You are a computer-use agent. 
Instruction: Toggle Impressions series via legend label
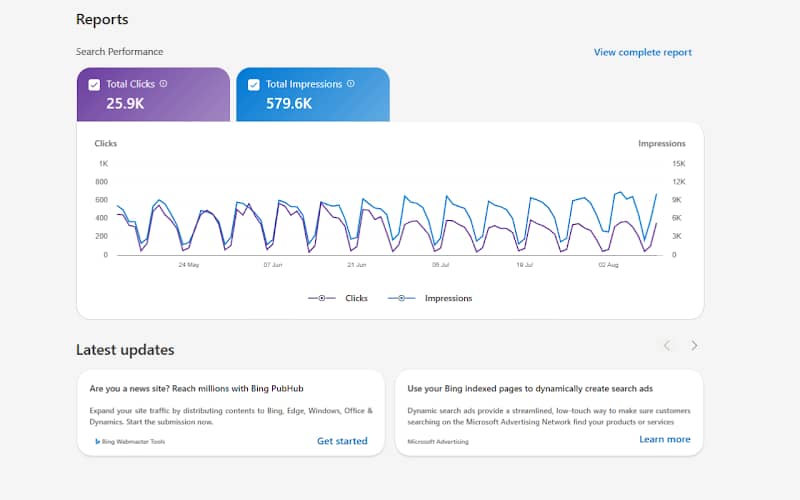coord(448,298)
